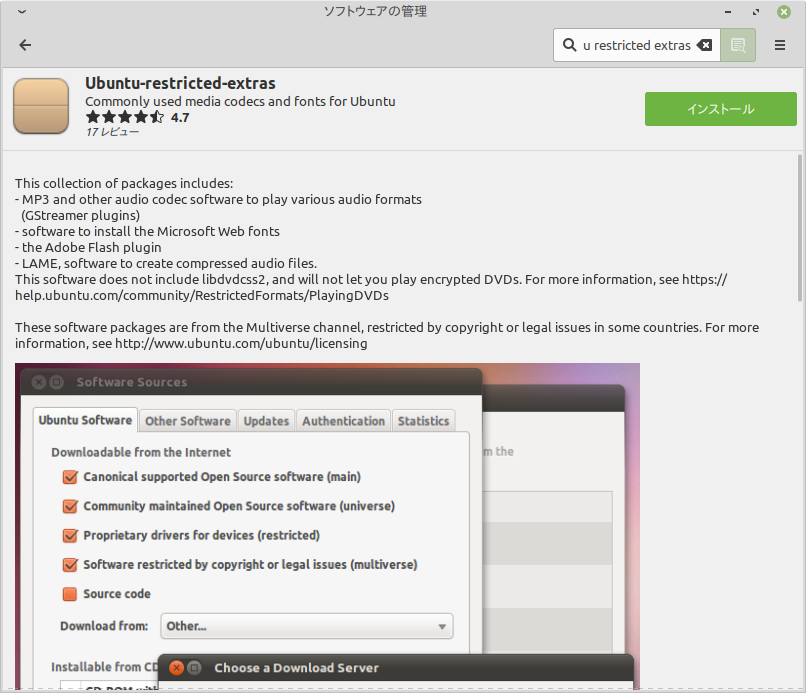Open the window menu chevron in the title bar
This screenshot has height=693, width=806.
tap(22, 11)
